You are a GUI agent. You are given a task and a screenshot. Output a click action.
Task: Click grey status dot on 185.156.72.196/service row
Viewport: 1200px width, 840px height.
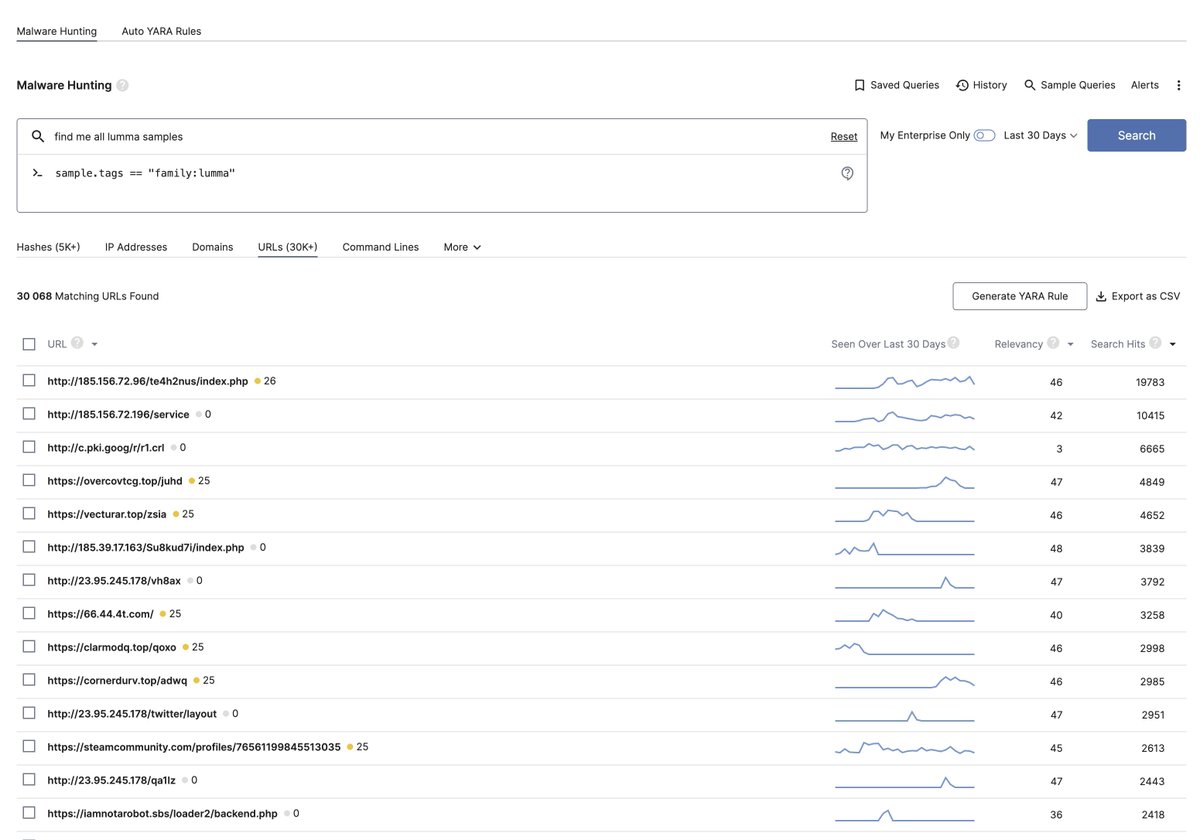click(198, 414)
